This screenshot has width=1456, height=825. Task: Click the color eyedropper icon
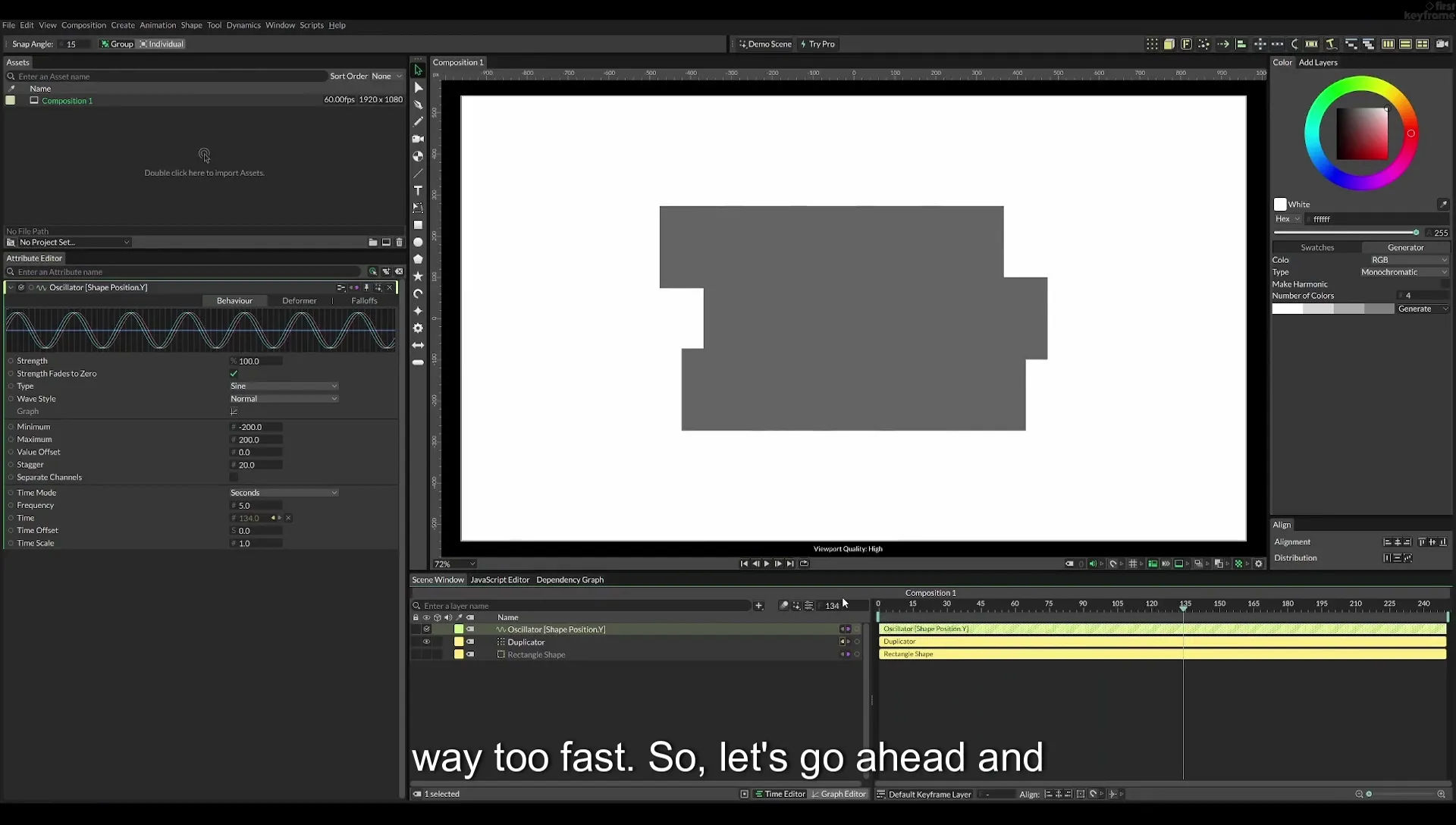pyautogui.click(x=1443, y=204)
